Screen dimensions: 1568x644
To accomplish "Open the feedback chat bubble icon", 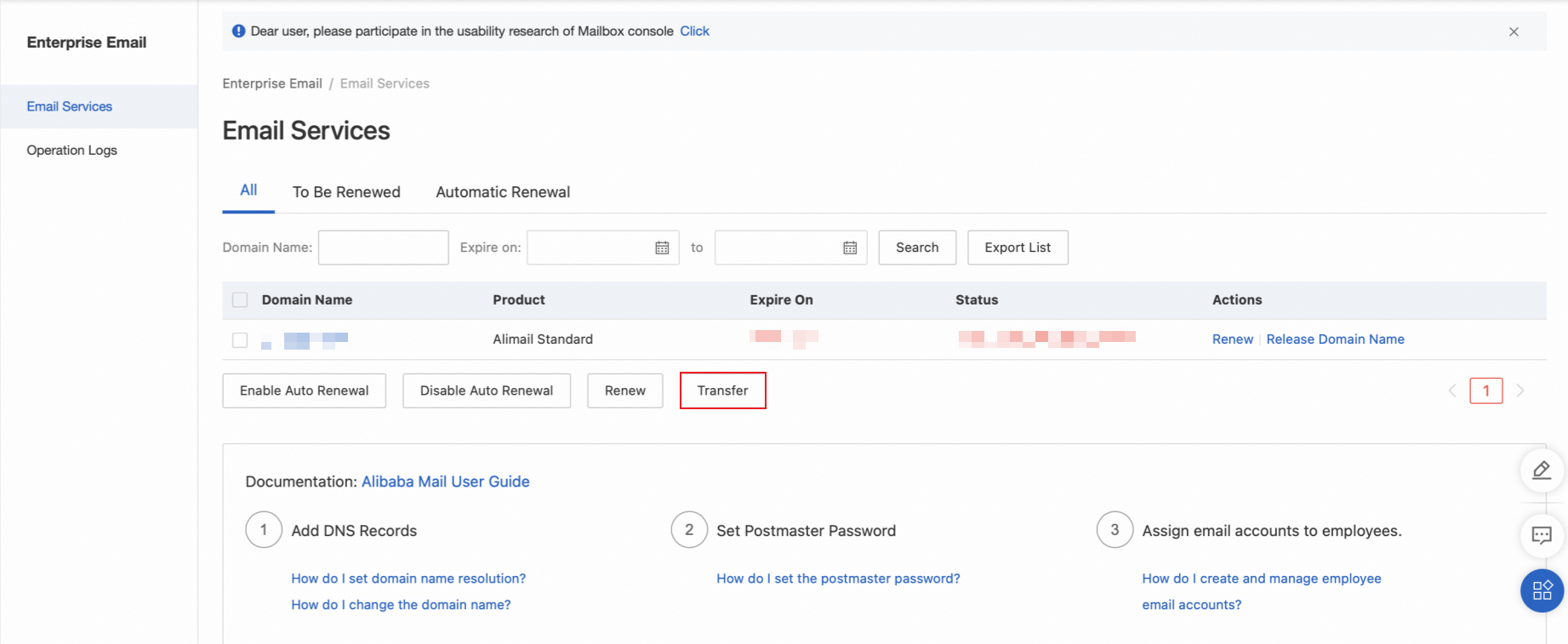I will pyautogui.click(x=1541, y=535).
